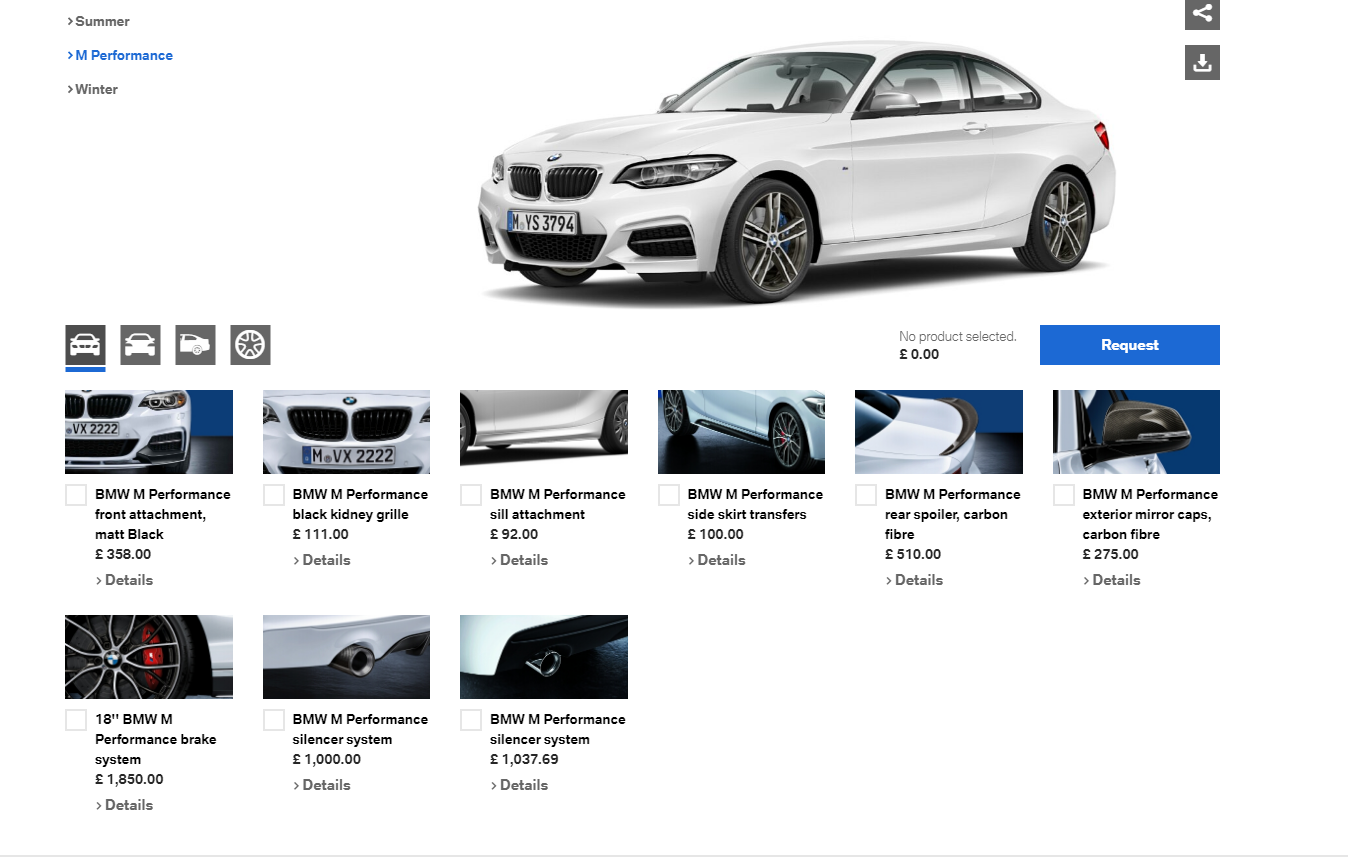This screenshot has width=1348, height=863.
Task: Click the 'BMW M Performance side skirt transfers' title
Action: pyautogui.click(x=755, y=504)
